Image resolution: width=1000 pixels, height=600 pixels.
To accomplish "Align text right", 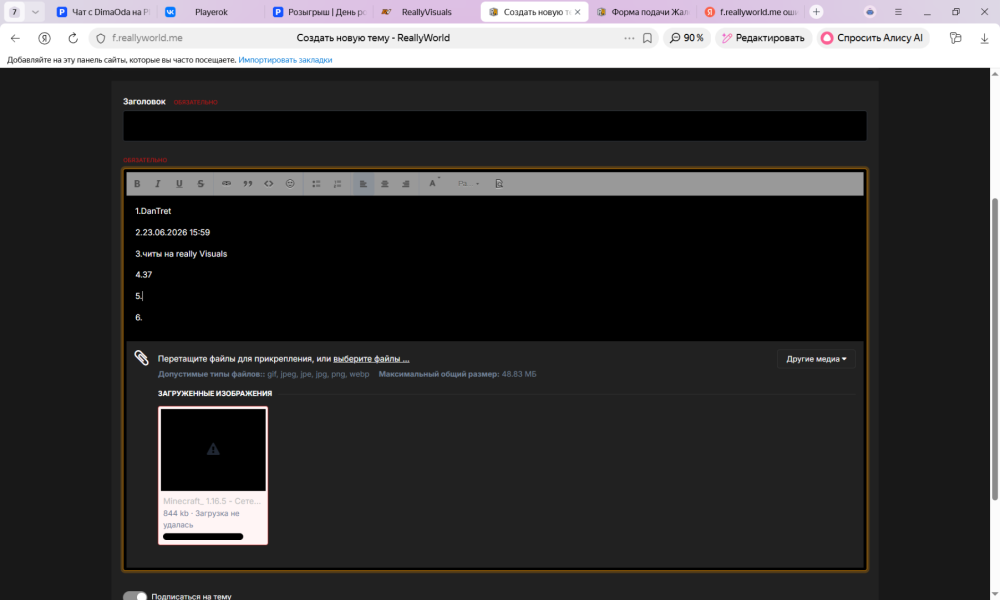I will [406, 184].
